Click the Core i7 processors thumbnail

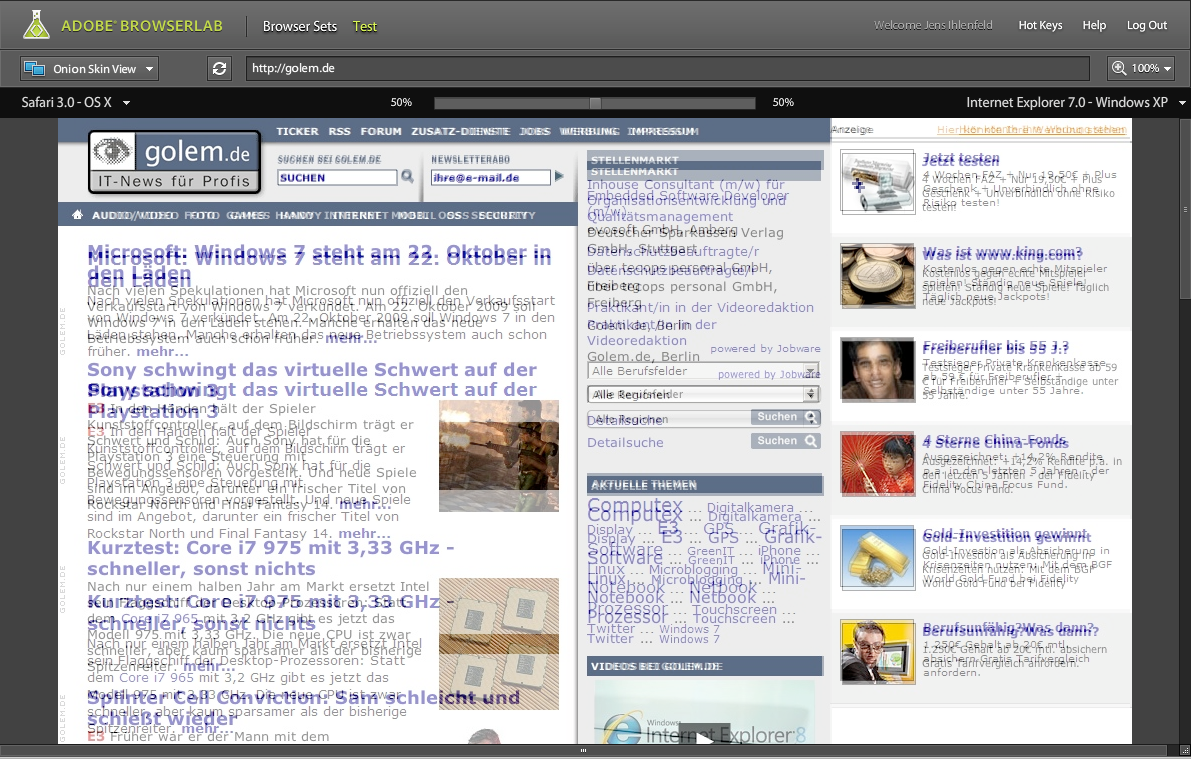click(499, 644)
